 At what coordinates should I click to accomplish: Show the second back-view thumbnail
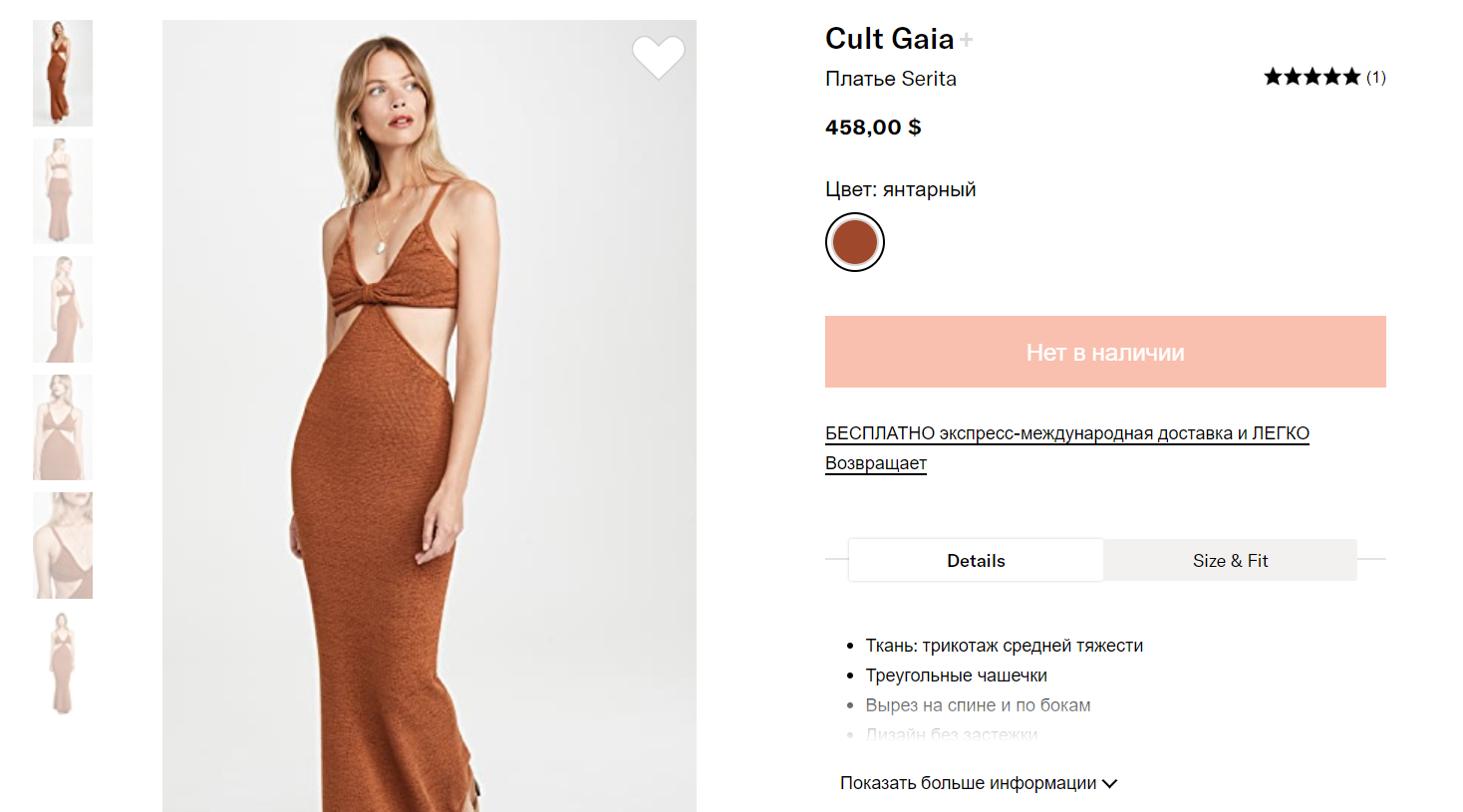coord(63,190)
